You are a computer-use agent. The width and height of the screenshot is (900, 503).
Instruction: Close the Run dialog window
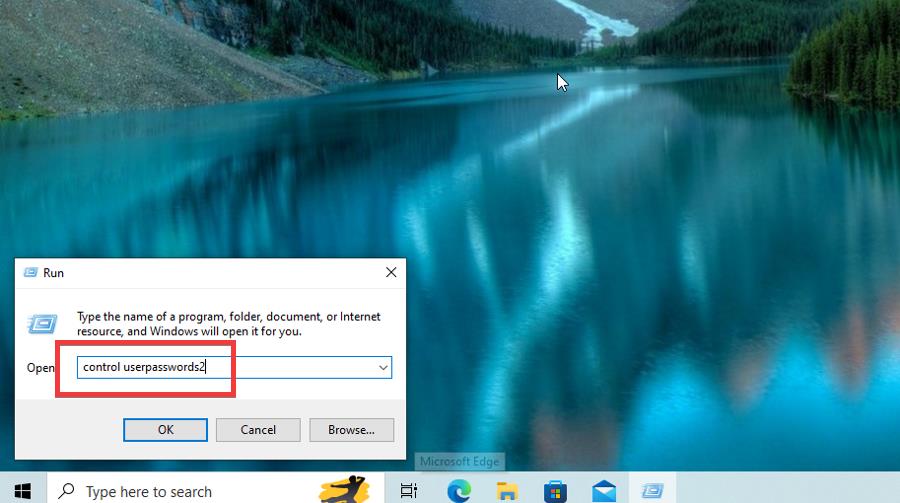(391, 272)
